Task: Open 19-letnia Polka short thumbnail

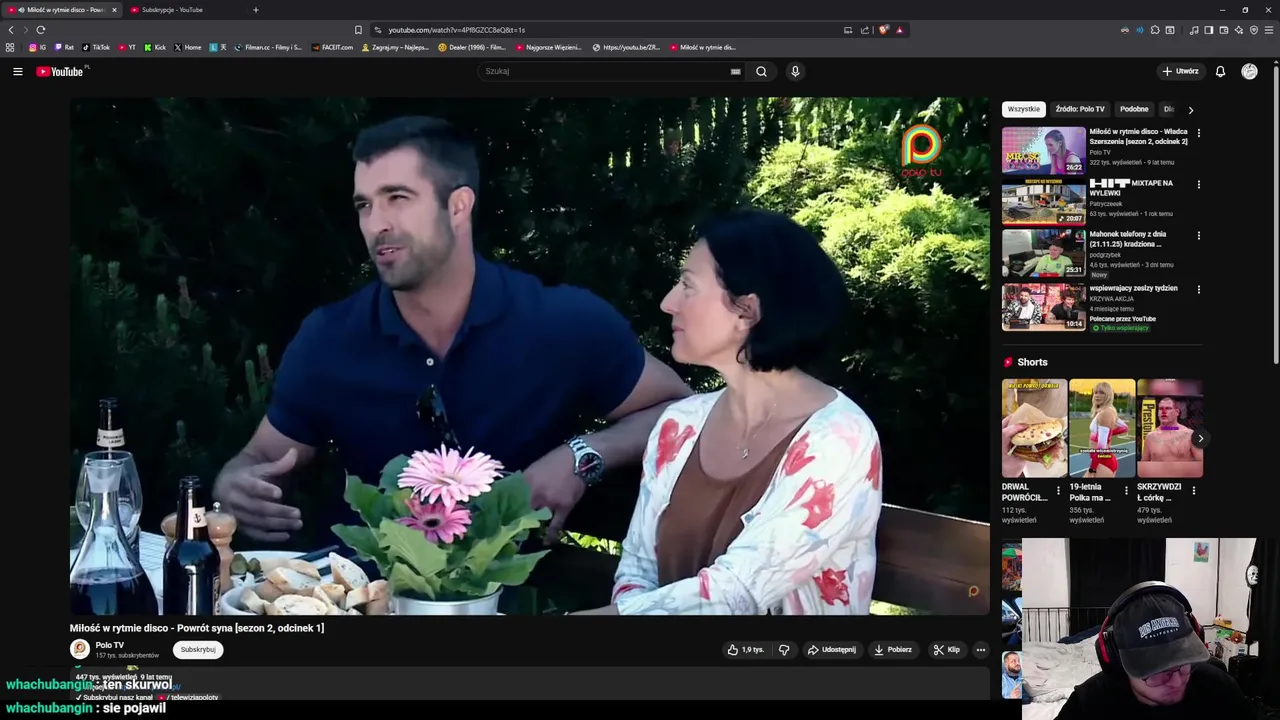Action: pyautogui.click(x=1102, y=428)
